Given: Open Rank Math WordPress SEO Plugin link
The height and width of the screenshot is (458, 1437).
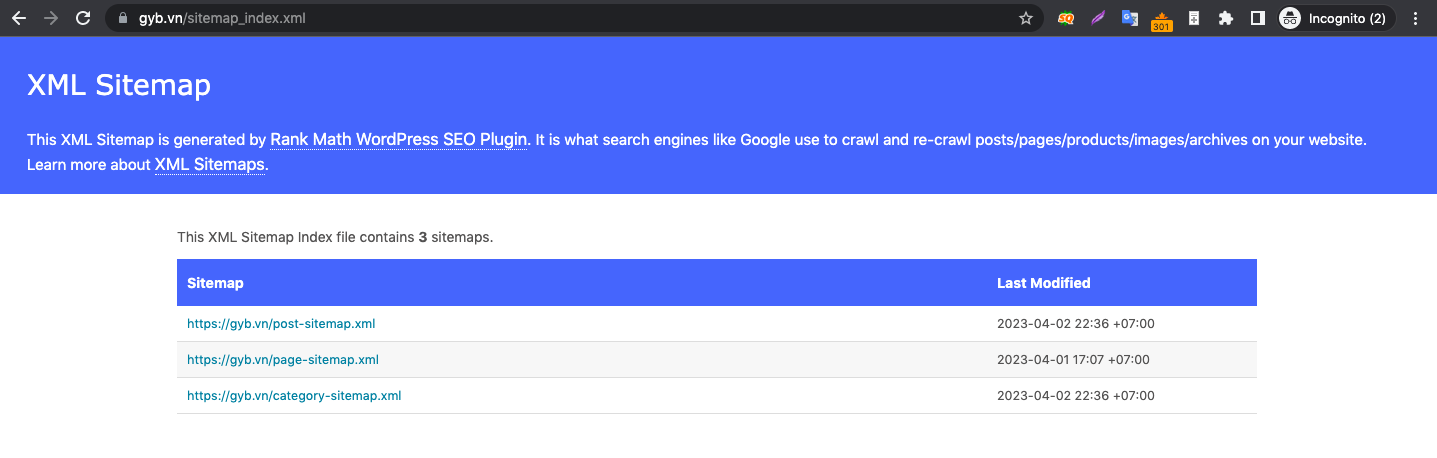Looking at the screenshot, I should point(399,140).
